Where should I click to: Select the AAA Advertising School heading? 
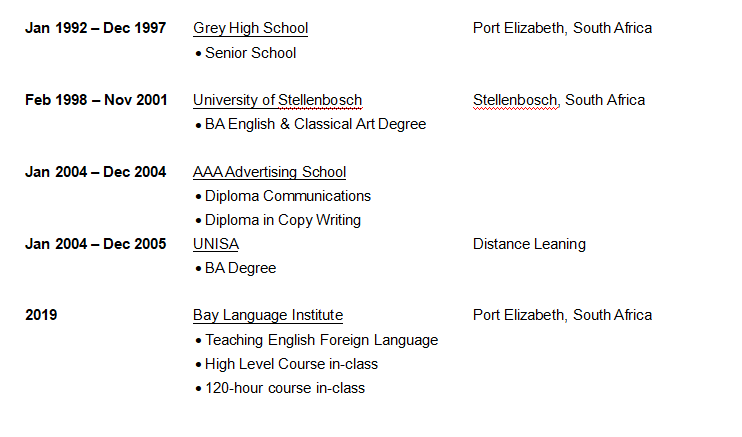click(x=269, y=172)
